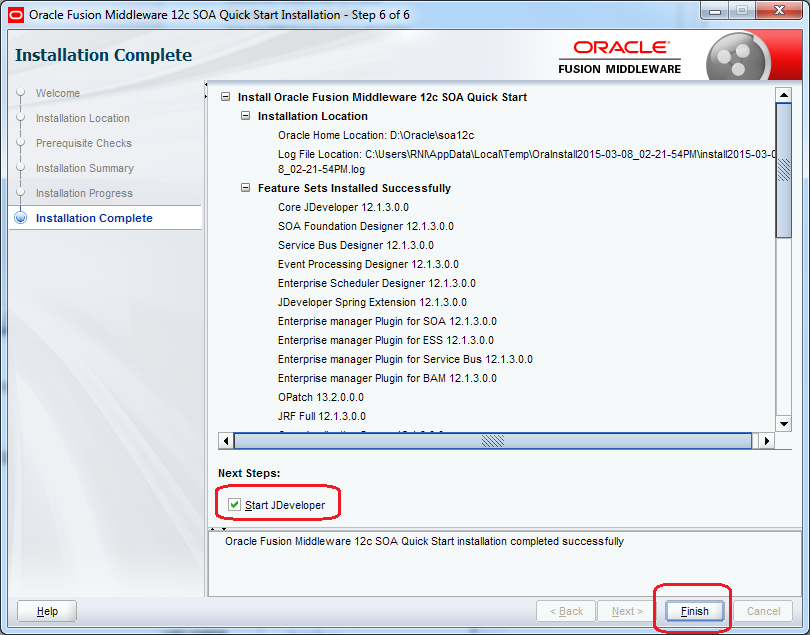Click the Finish button
The height and width of the screenshot is (635, 810).
(x=694, y=611)
